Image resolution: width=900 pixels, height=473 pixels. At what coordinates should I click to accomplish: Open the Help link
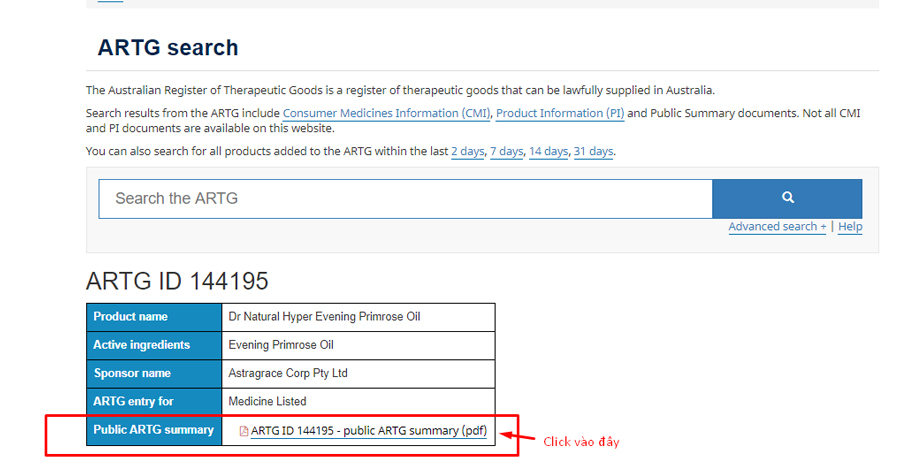[850, 227]
